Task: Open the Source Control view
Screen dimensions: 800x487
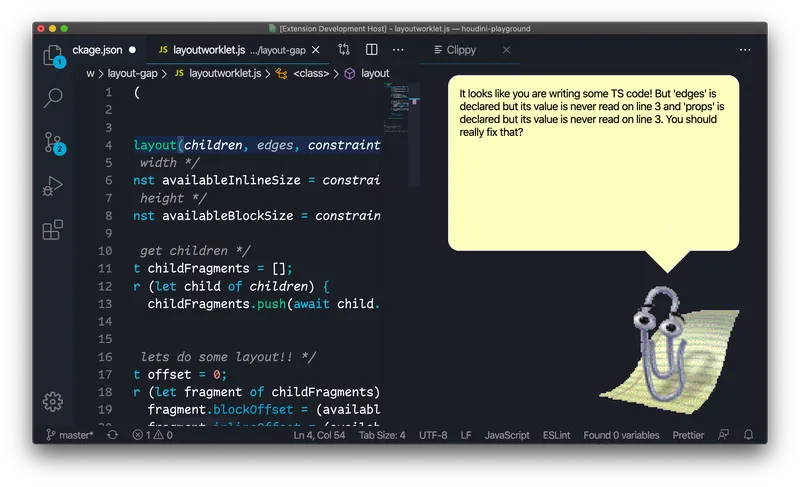Action: (x=54, y=143)
